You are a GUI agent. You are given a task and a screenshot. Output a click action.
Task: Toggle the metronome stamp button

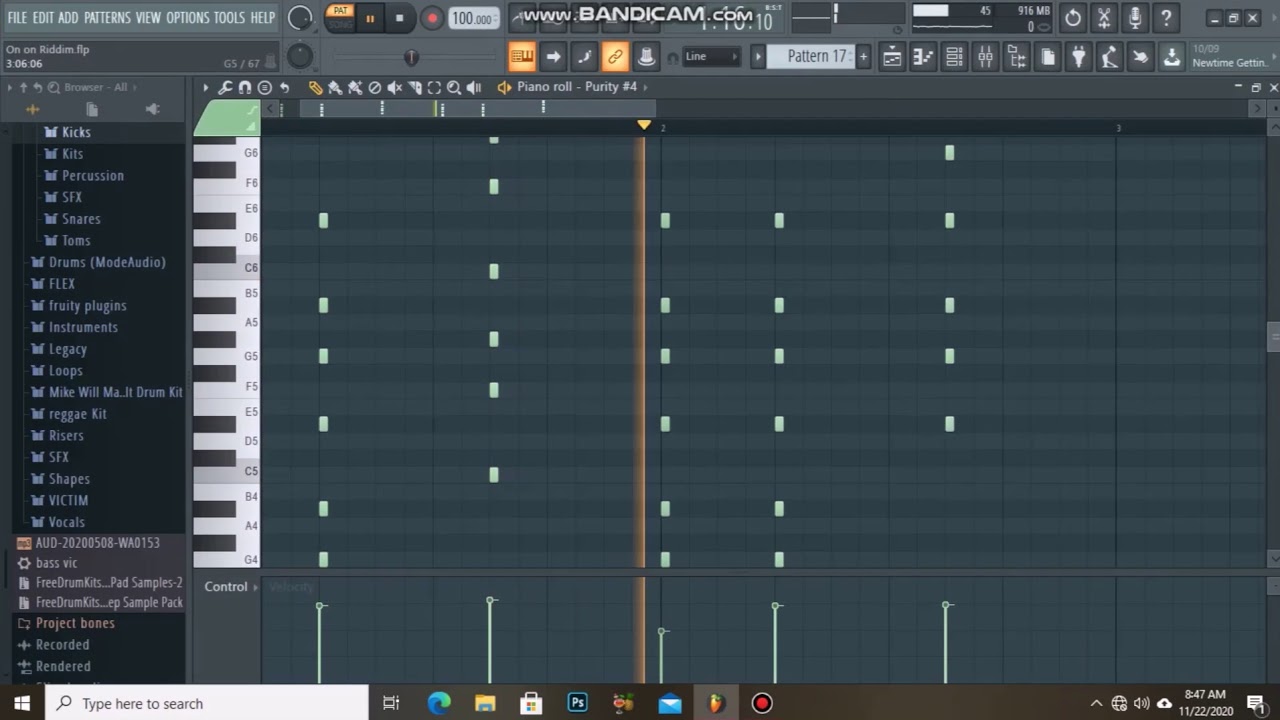(x=646, y=57)
